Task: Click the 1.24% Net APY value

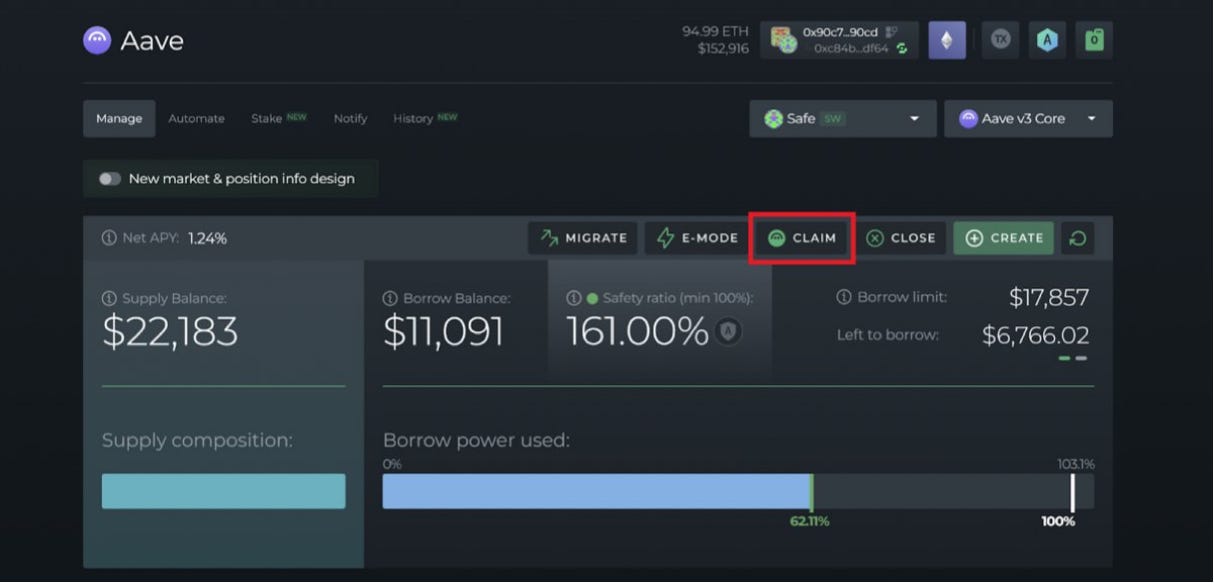Action: click(207, 238)
